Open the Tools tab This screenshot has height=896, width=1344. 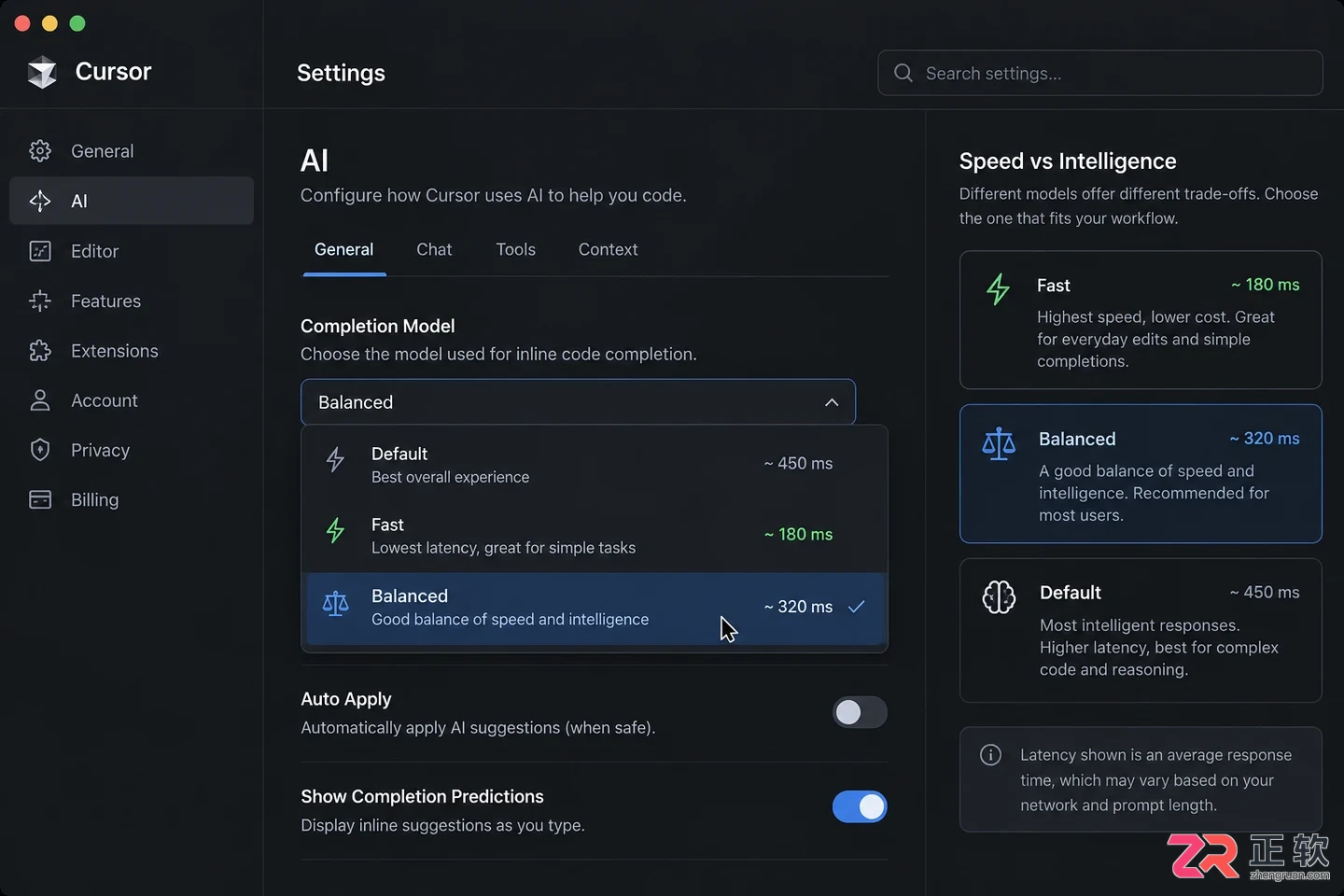click(x=516, y=250)
